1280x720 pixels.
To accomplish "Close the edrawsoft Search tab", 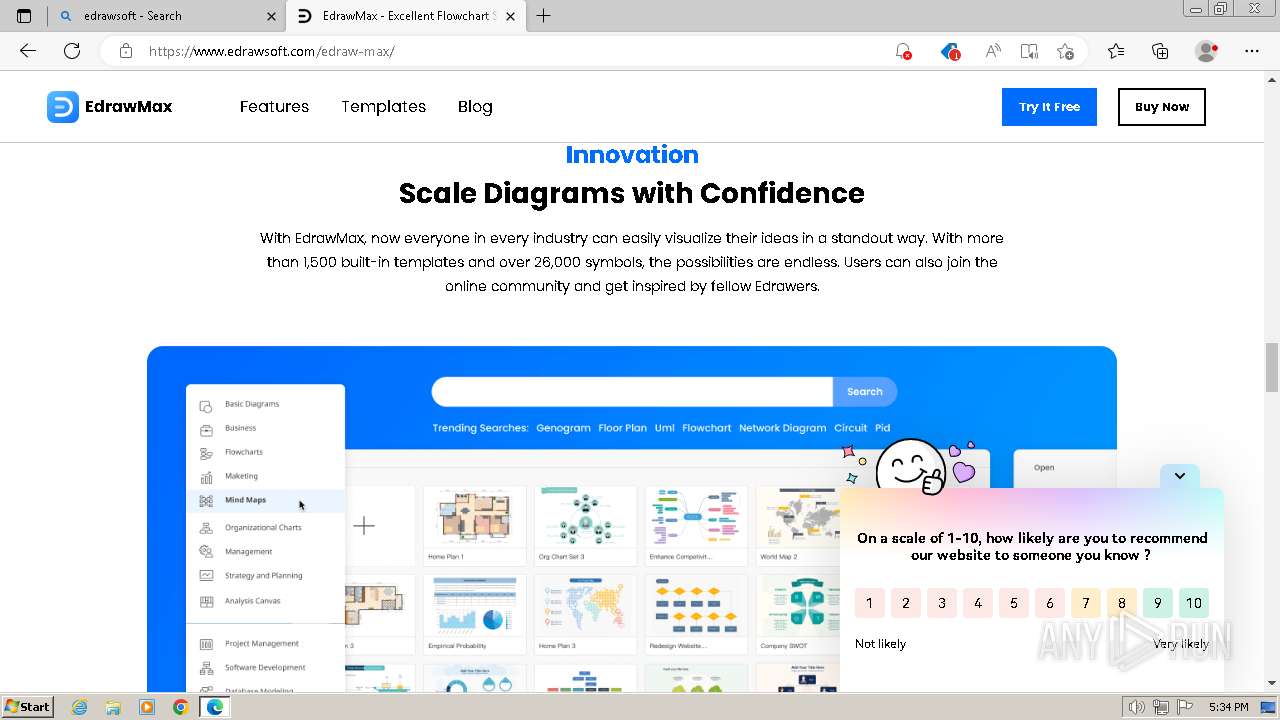I will point(272,16).
